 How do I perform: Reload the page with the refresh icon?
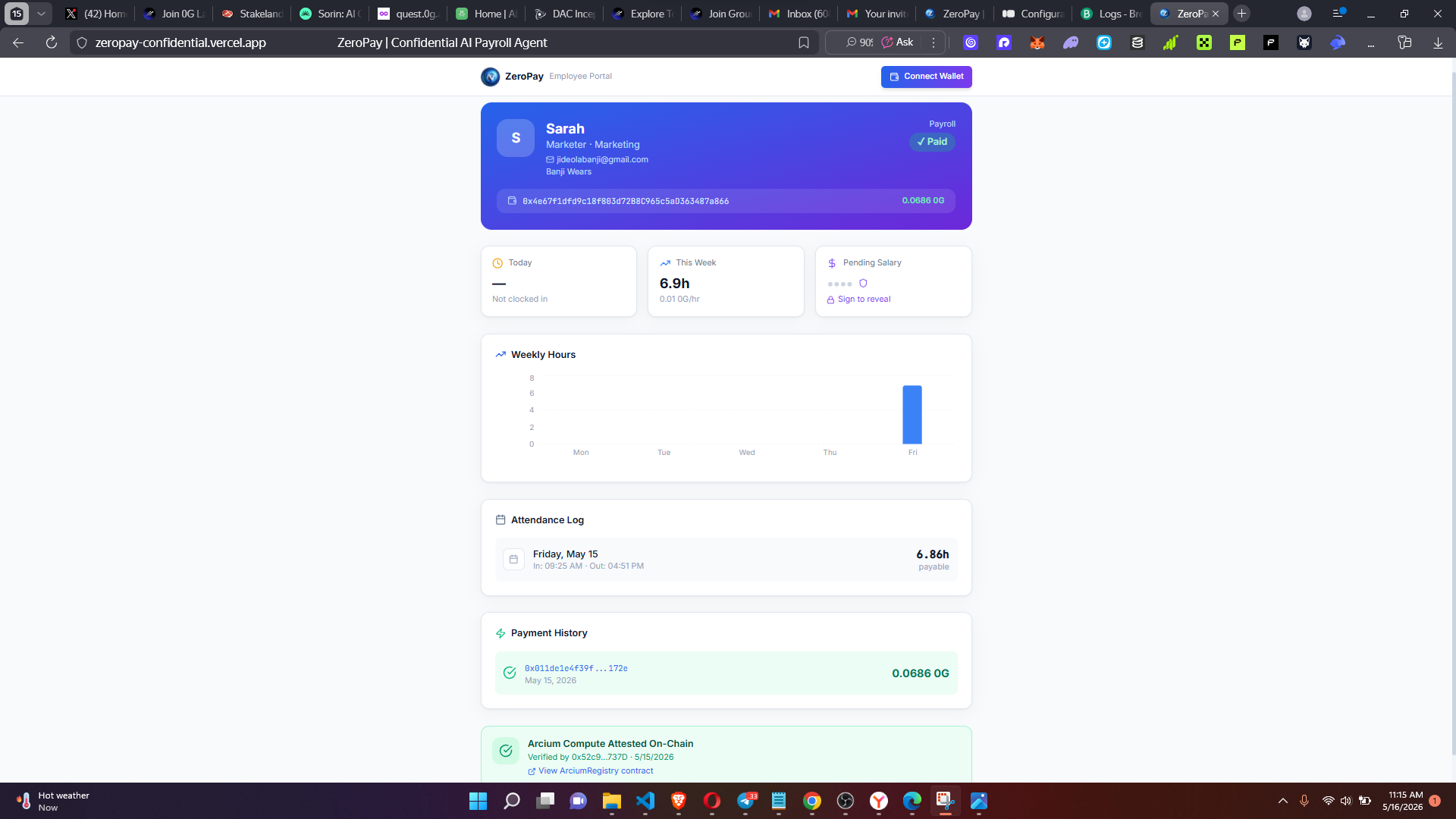[52, 42]
